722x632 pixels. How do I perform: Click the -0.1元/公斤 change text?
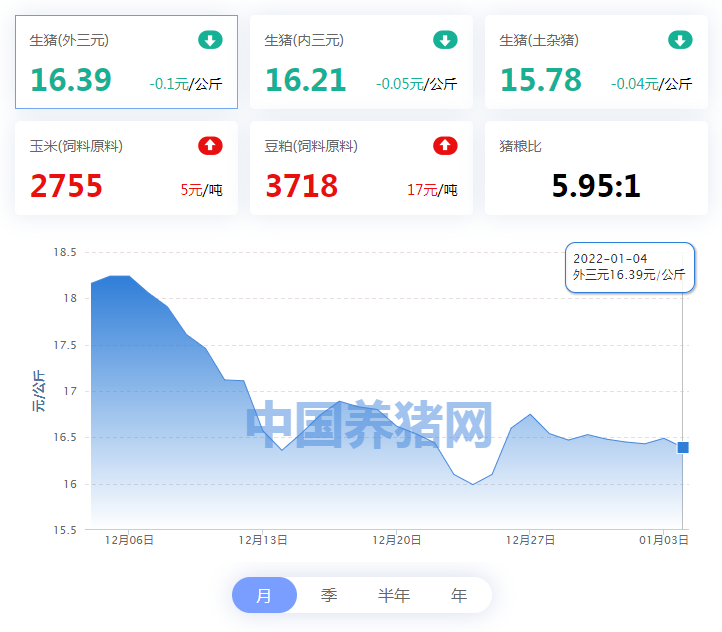186,84
